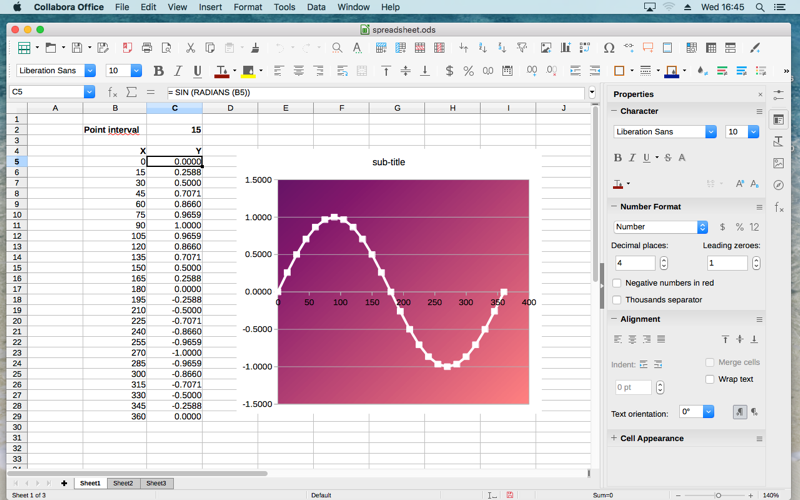The image size is (800, 500).
Task: Click the Character section heading
Action: point(639,111)
